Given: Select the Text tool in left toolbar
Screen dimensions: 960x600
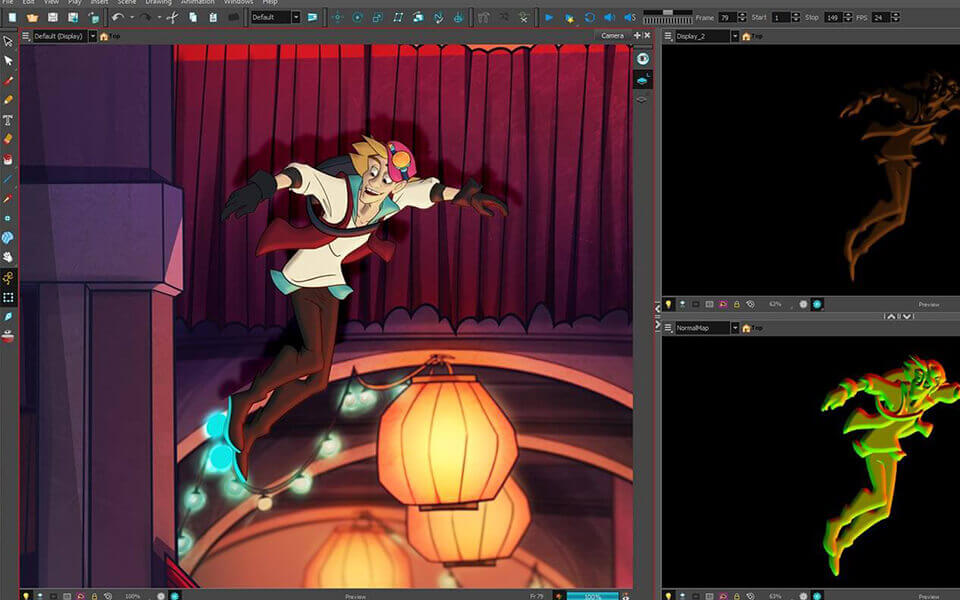Looking at the screenshot, I should click(x=8, y=119).
